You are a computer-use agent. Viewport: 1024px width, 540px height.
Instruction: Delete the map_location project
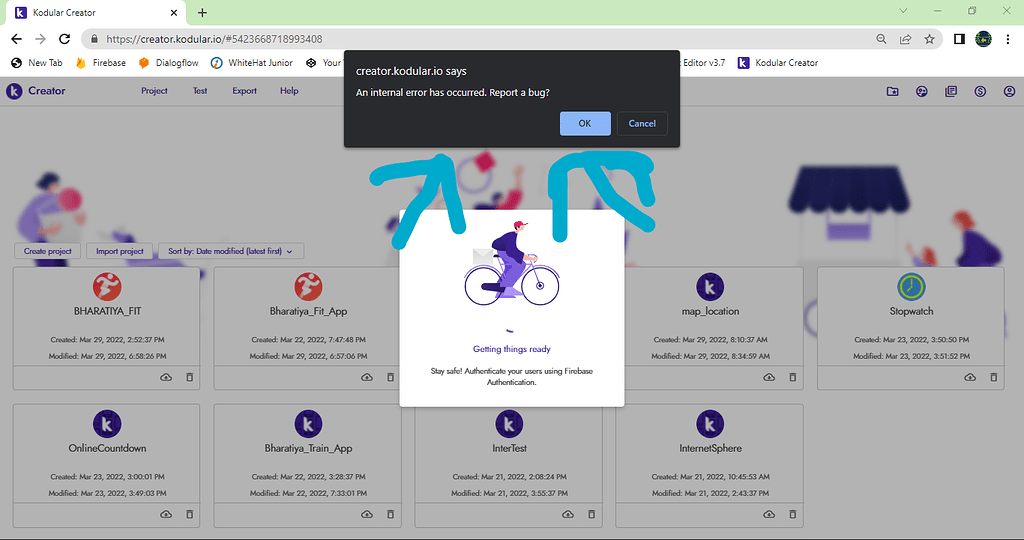coord(793,377)
